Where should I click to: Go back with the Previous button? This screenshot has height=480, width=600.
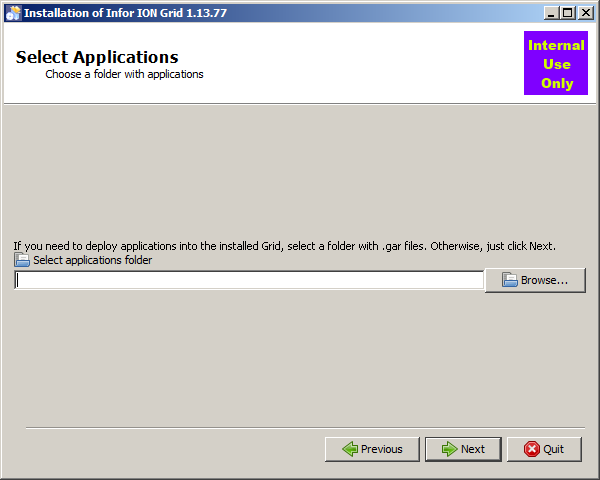click(x=372, y=449)
